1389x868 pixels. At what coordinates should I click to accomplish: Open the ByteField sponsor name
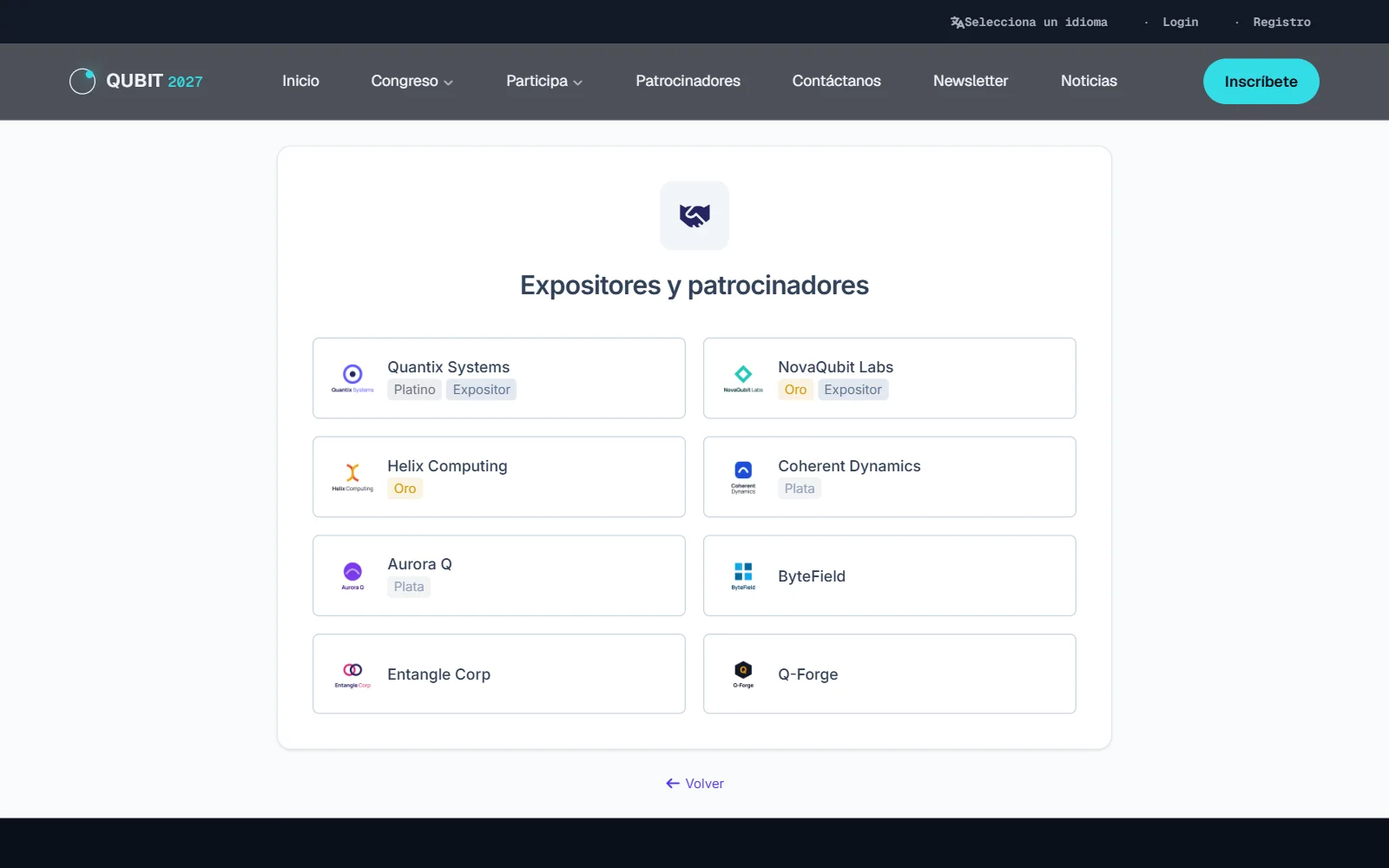pyautogui.click(x=812, y=576)
